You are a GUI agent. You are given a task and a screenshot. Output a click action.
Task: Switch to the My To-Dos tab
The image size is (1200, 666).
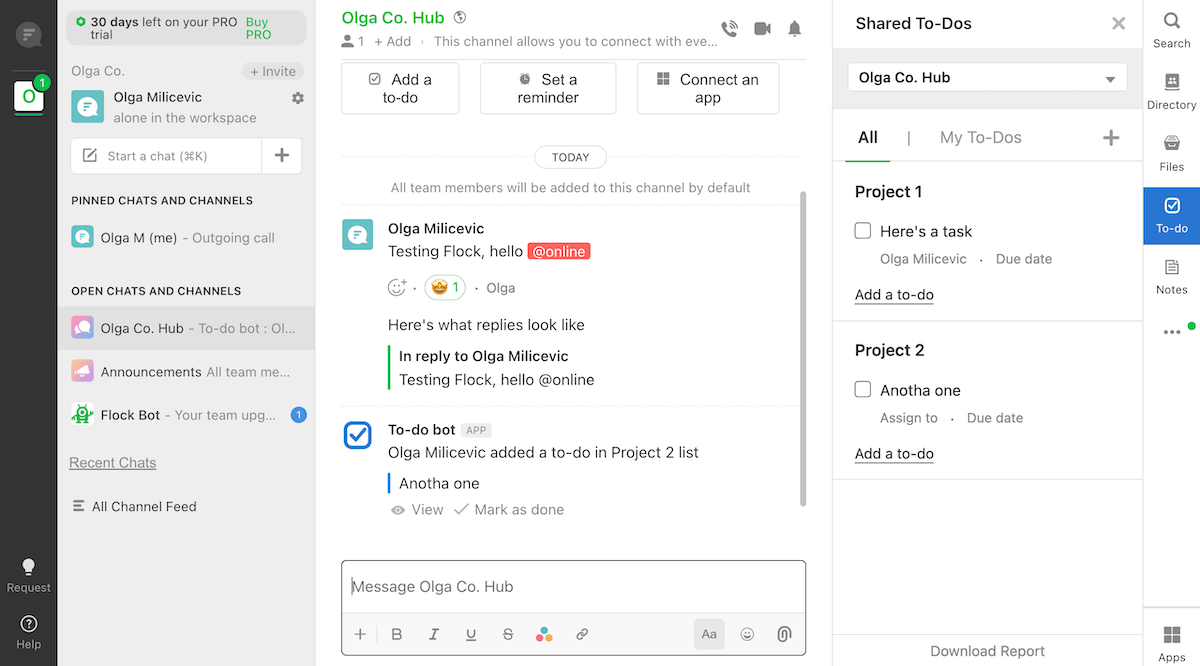coord(981,138)
